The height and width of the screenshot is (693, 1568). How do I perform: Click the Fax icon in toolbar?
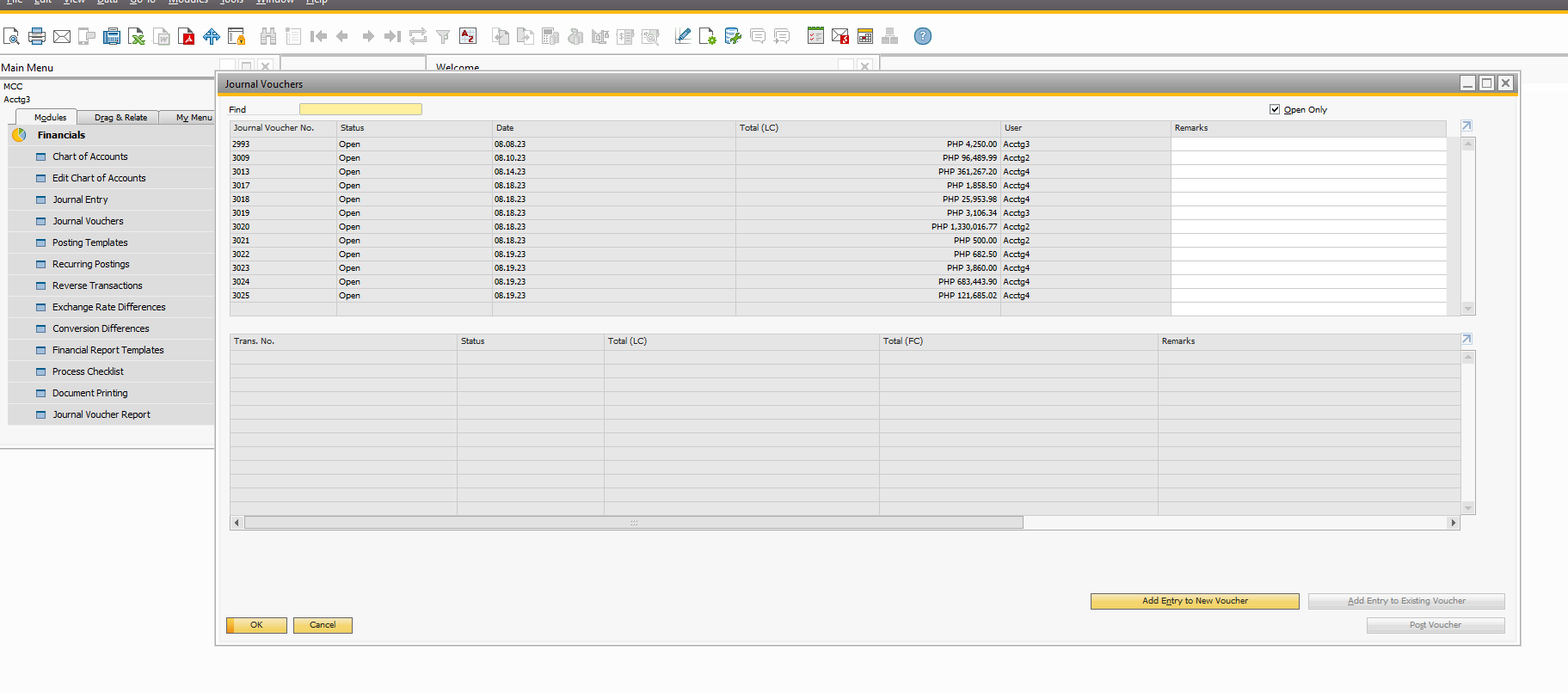(x=112, y=36)
